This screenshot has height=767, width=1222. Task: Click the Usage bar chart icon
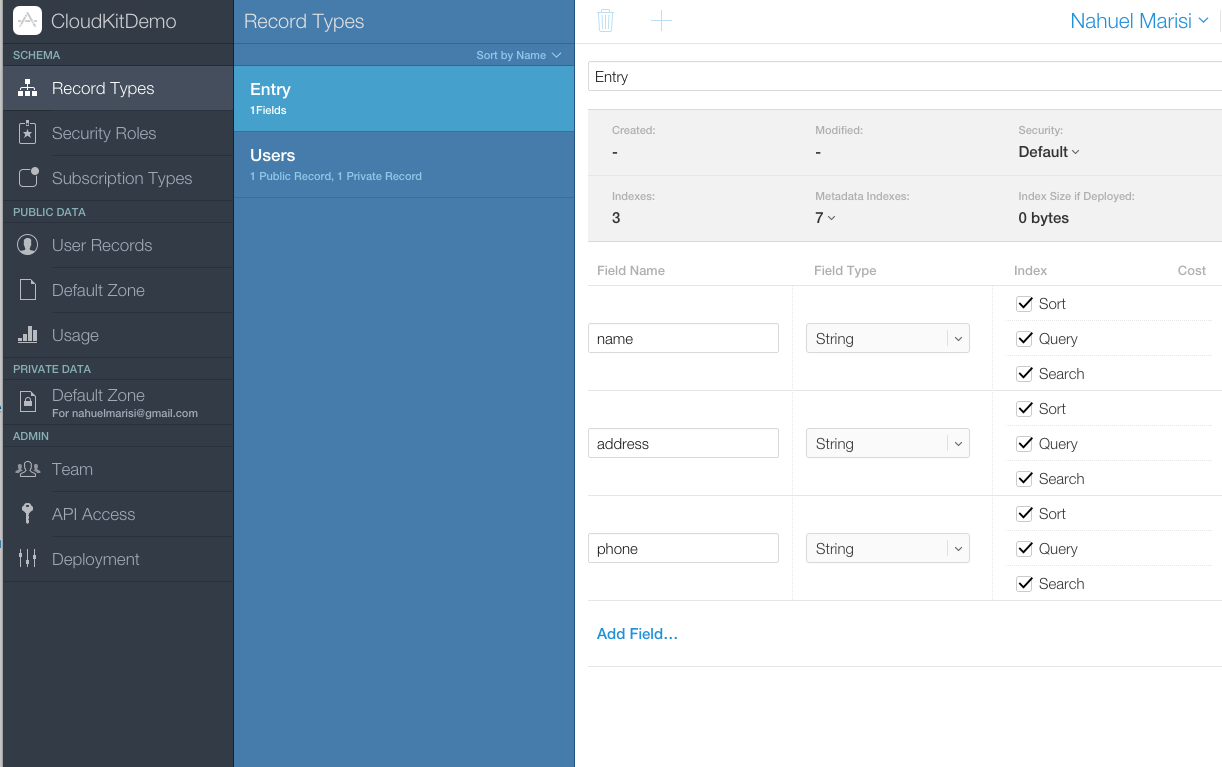(28, 335)
